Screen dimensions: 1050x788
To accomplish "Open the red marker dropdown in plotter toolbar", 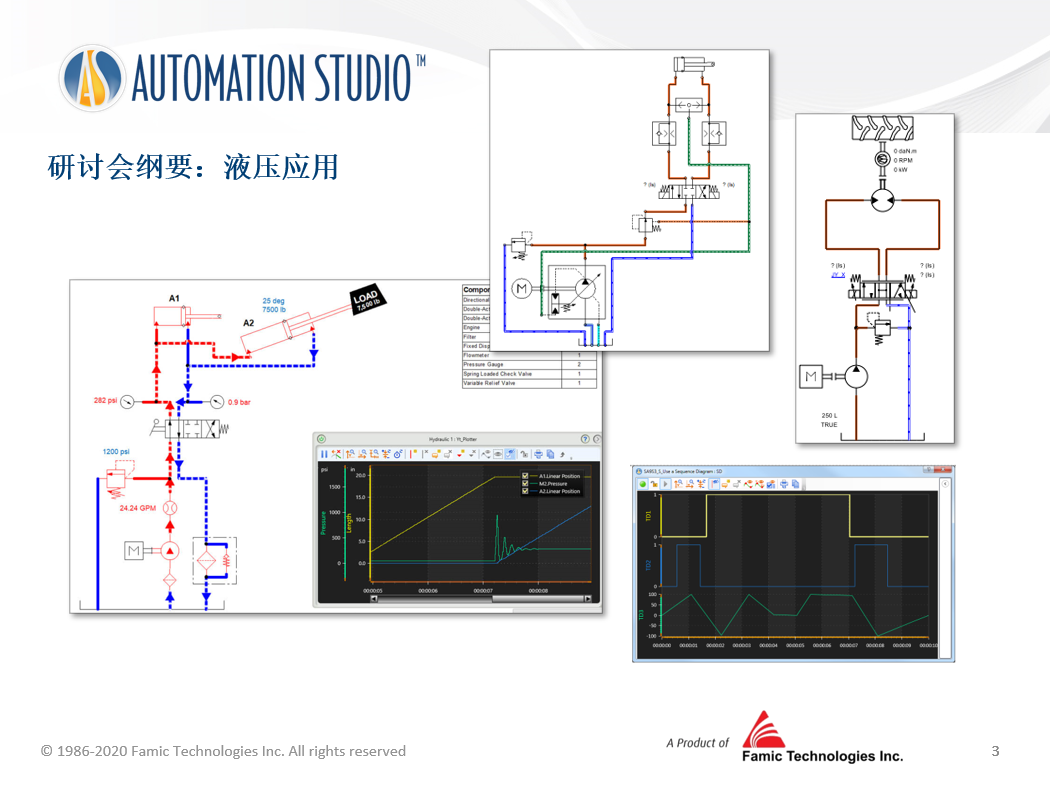I will 461,454.
